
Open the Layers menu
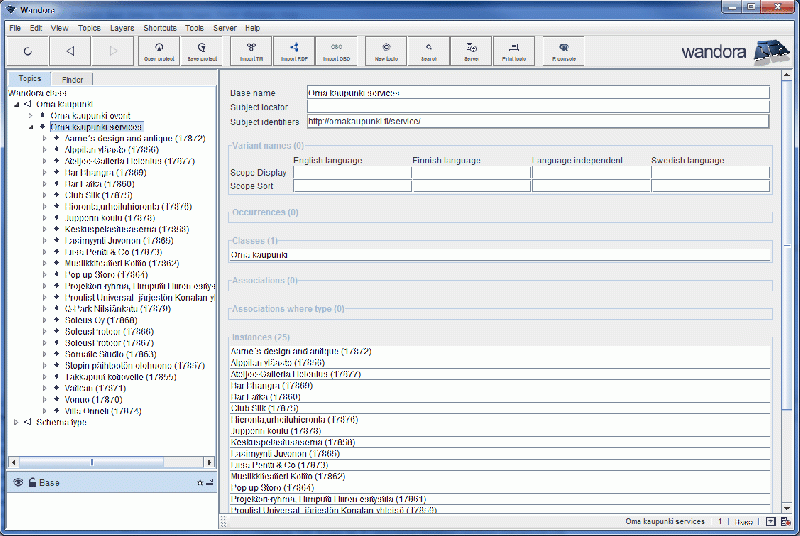pyautogui.click(x=121, y=28)
